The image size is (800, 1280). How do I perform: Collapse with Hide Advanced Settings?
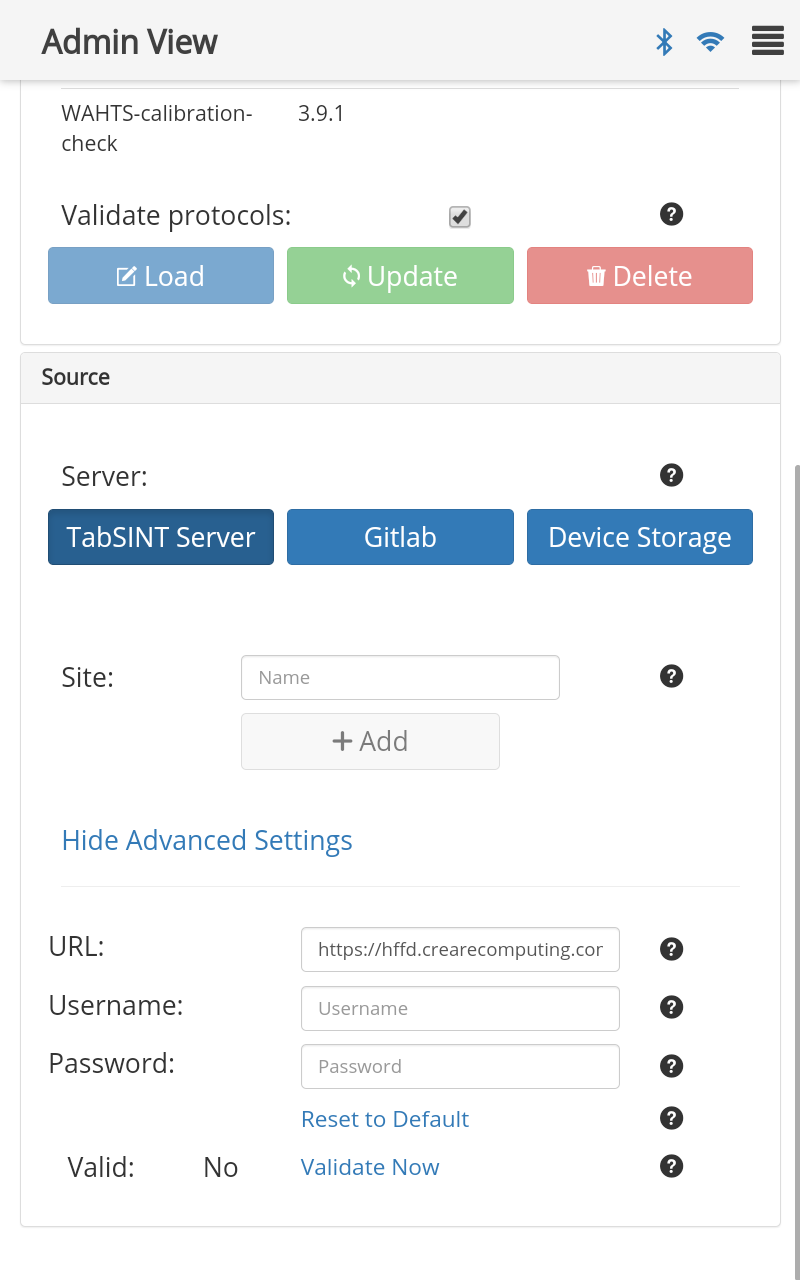click(207, 840)
